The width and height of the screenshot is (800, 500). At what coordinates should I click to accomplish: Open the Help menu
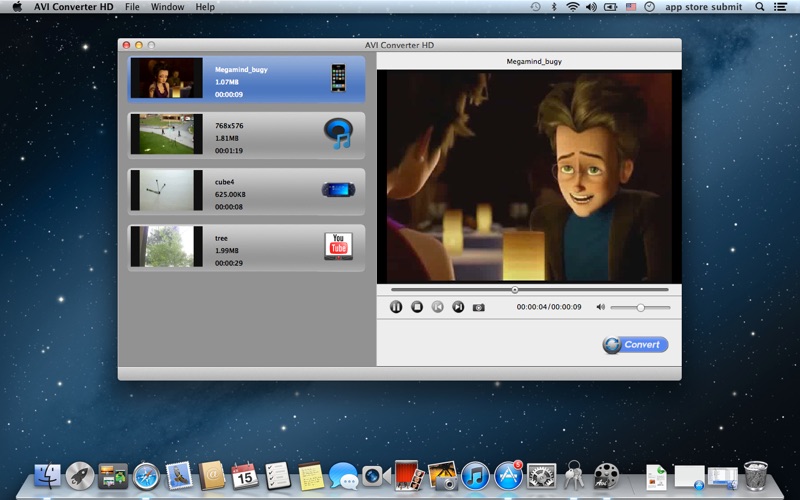pos(205,7)
